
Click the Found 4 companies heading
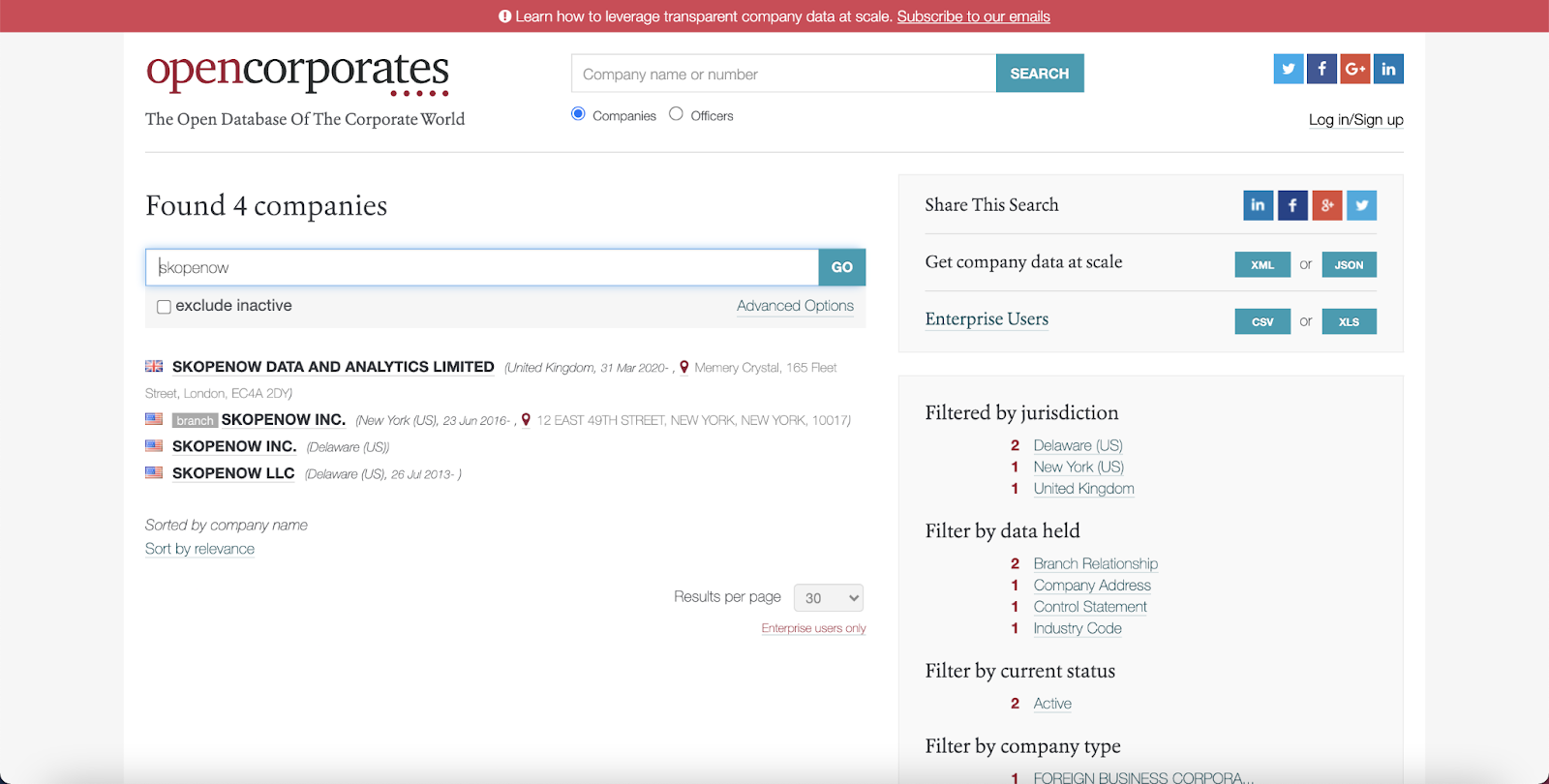(266, 206)
